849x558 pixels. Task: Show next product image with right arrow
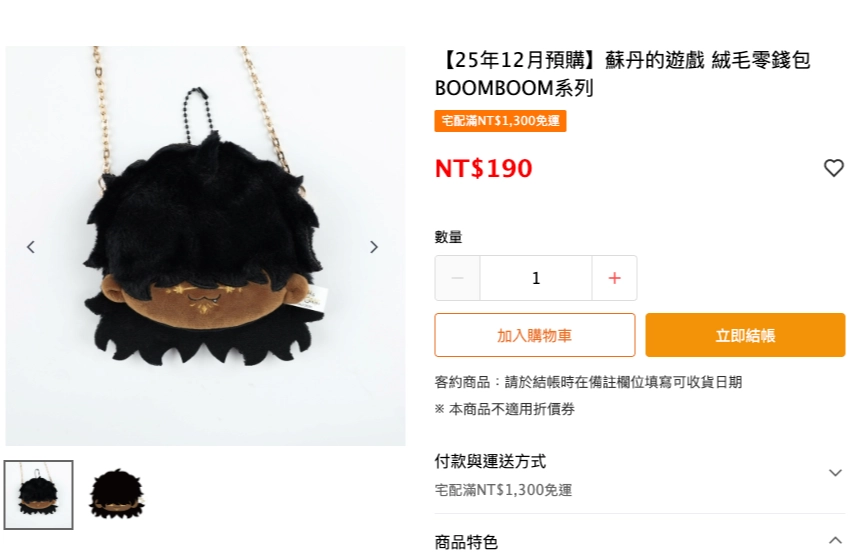click(374, 247)
